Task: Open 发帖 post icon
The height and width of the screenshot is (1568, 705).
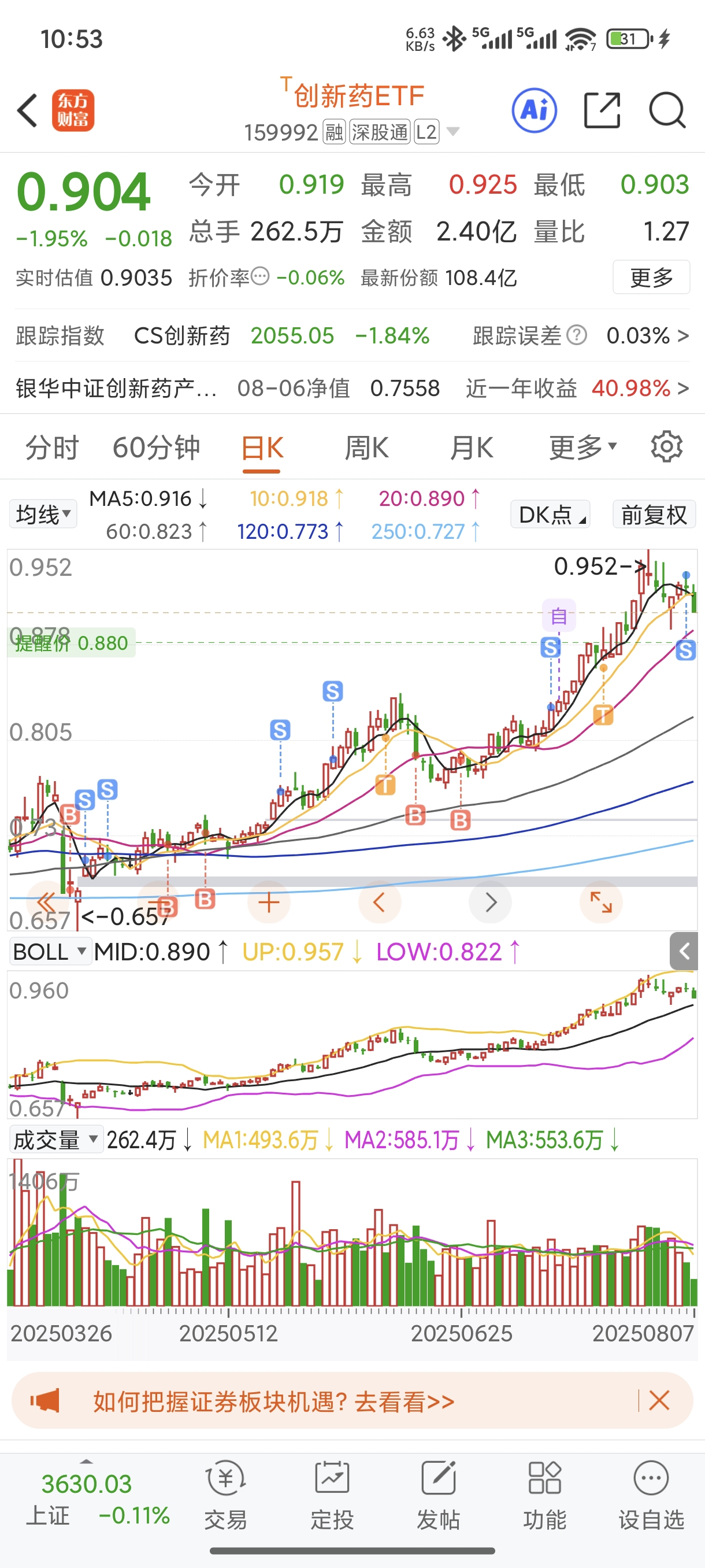Action: [x=439, y=1496]
